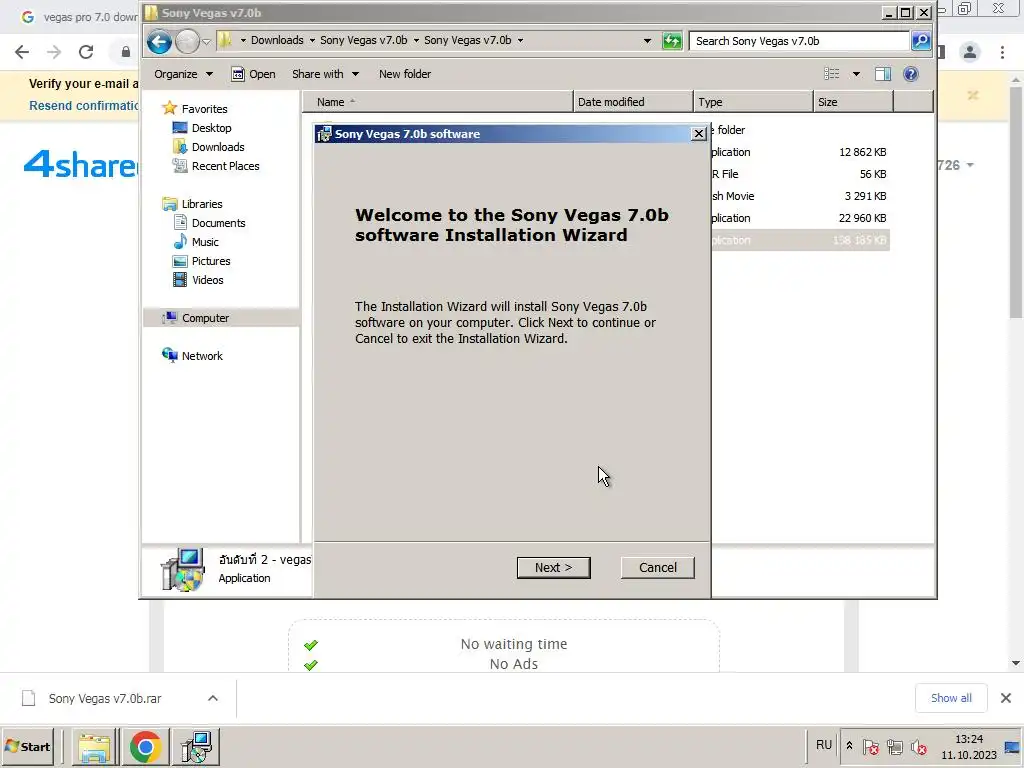Expand dropdown arrow after Downloads breadcrumb
The width and height of the screenshot is (1024, 768).
pyautogui.click(x=312, y=40)
